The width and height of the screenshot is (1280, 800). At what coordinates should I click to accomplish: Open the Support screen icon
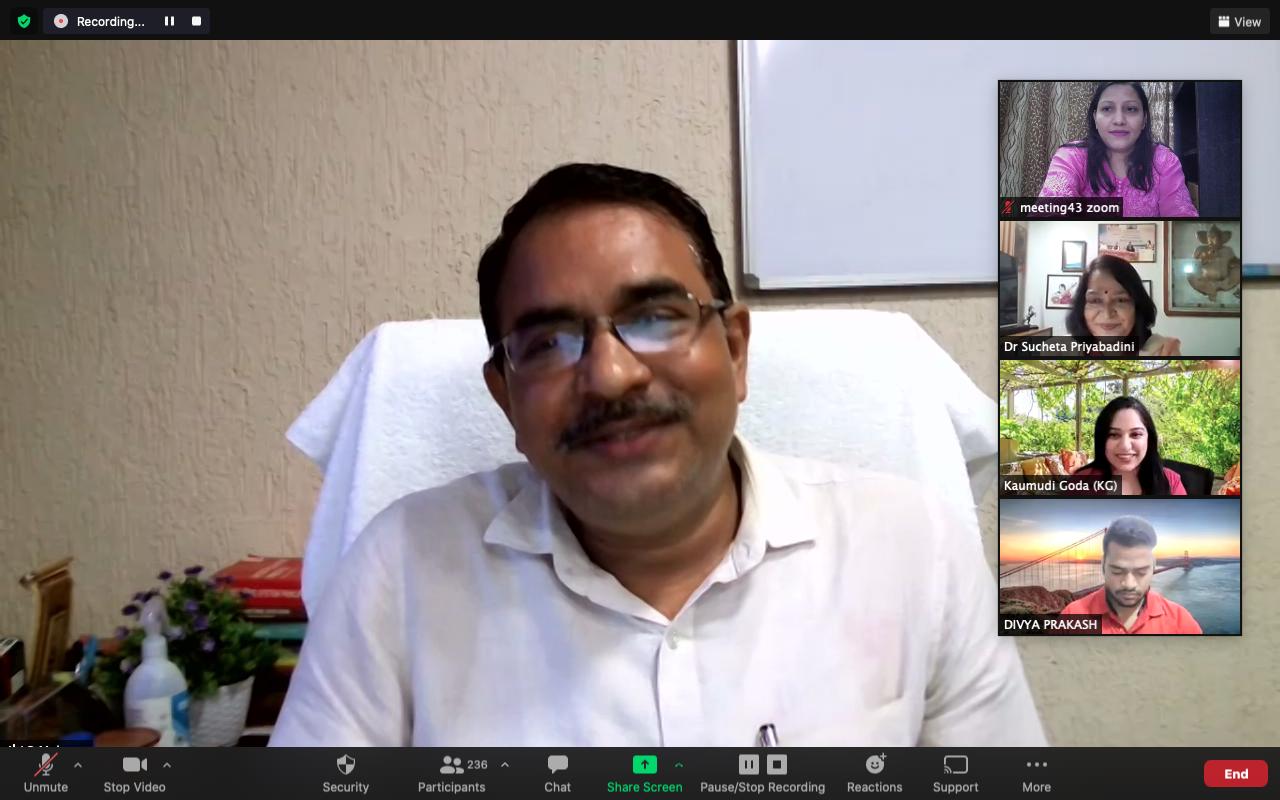[x=955, y=773]
